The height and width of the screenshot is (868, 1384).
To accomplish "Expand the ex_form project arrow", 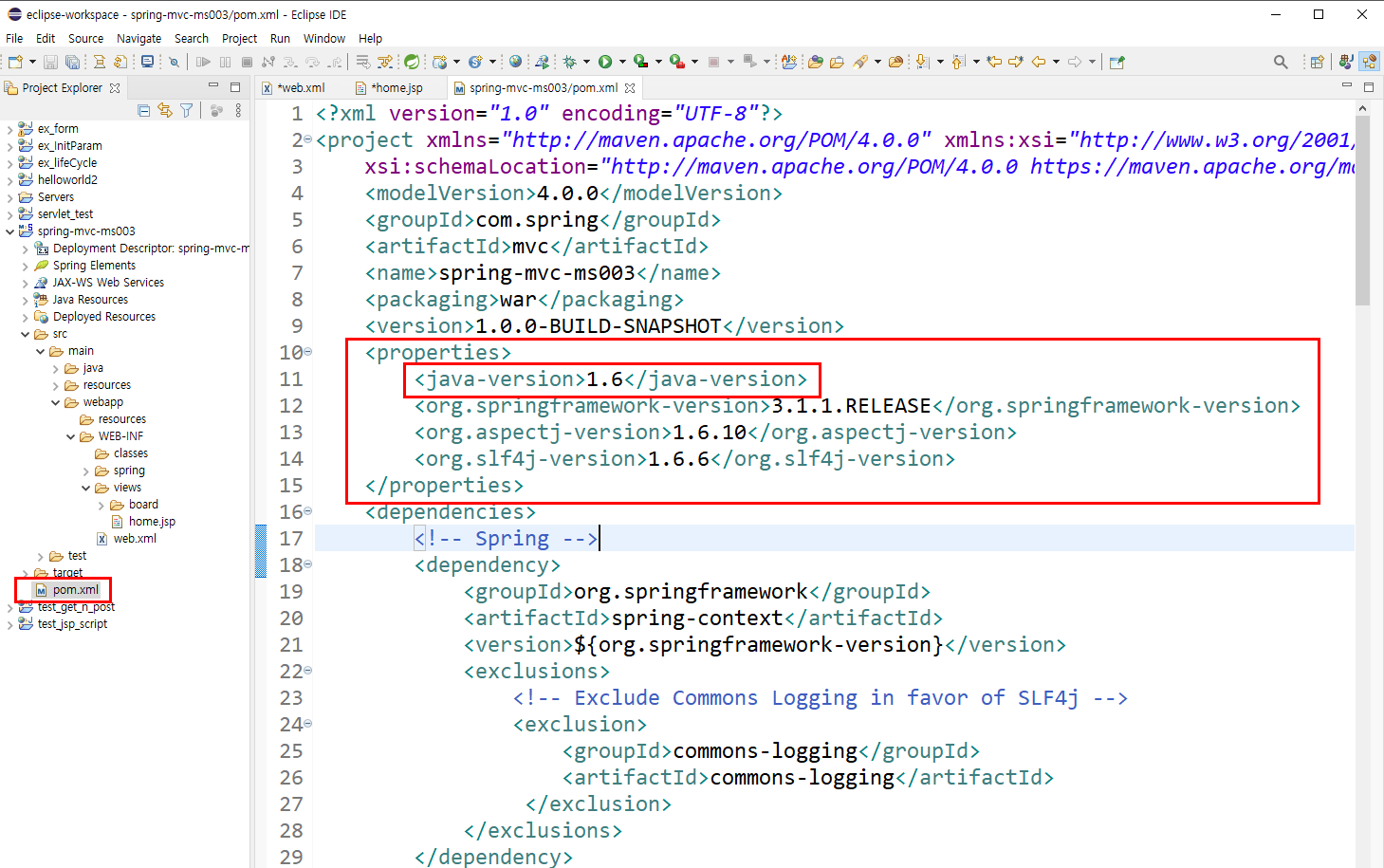I will pyautogui.click(x=9, y=129).
